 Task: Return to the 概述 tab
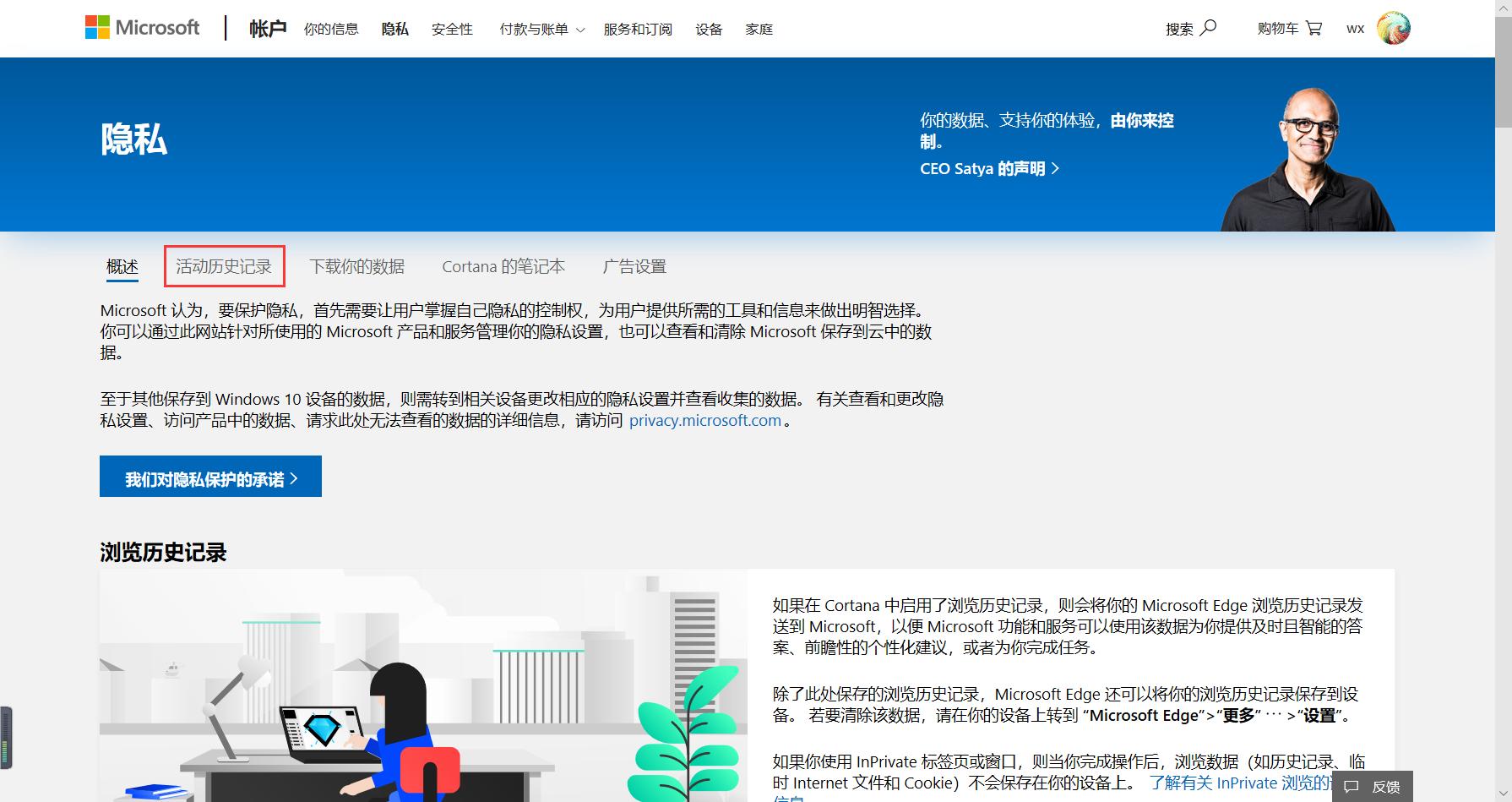pos(122,265)
